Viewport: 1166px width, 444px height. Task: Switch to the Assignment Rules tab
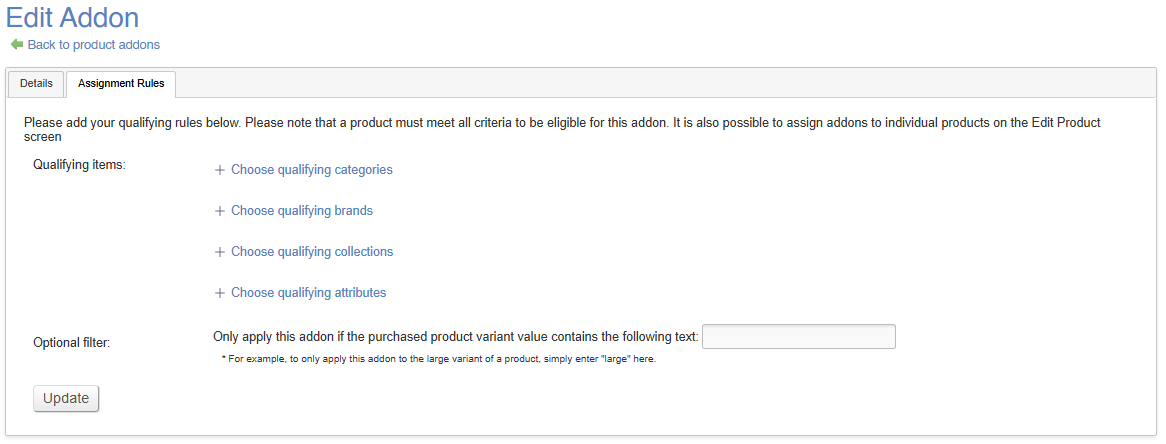click(x=121, y=83)
